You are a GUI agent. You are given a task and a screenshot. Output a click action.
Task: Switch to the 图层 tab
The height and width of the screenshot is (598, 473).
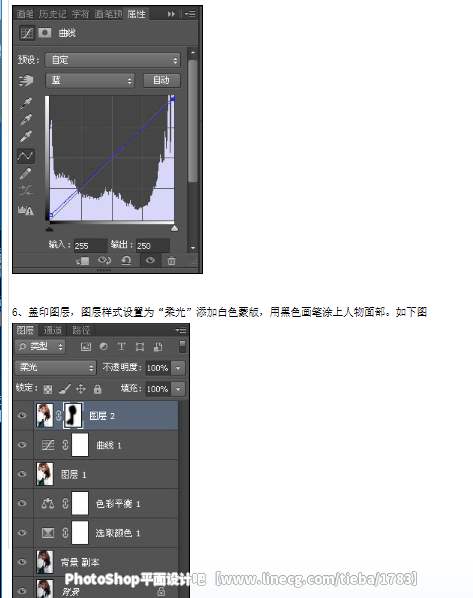[x=25, y=330]
